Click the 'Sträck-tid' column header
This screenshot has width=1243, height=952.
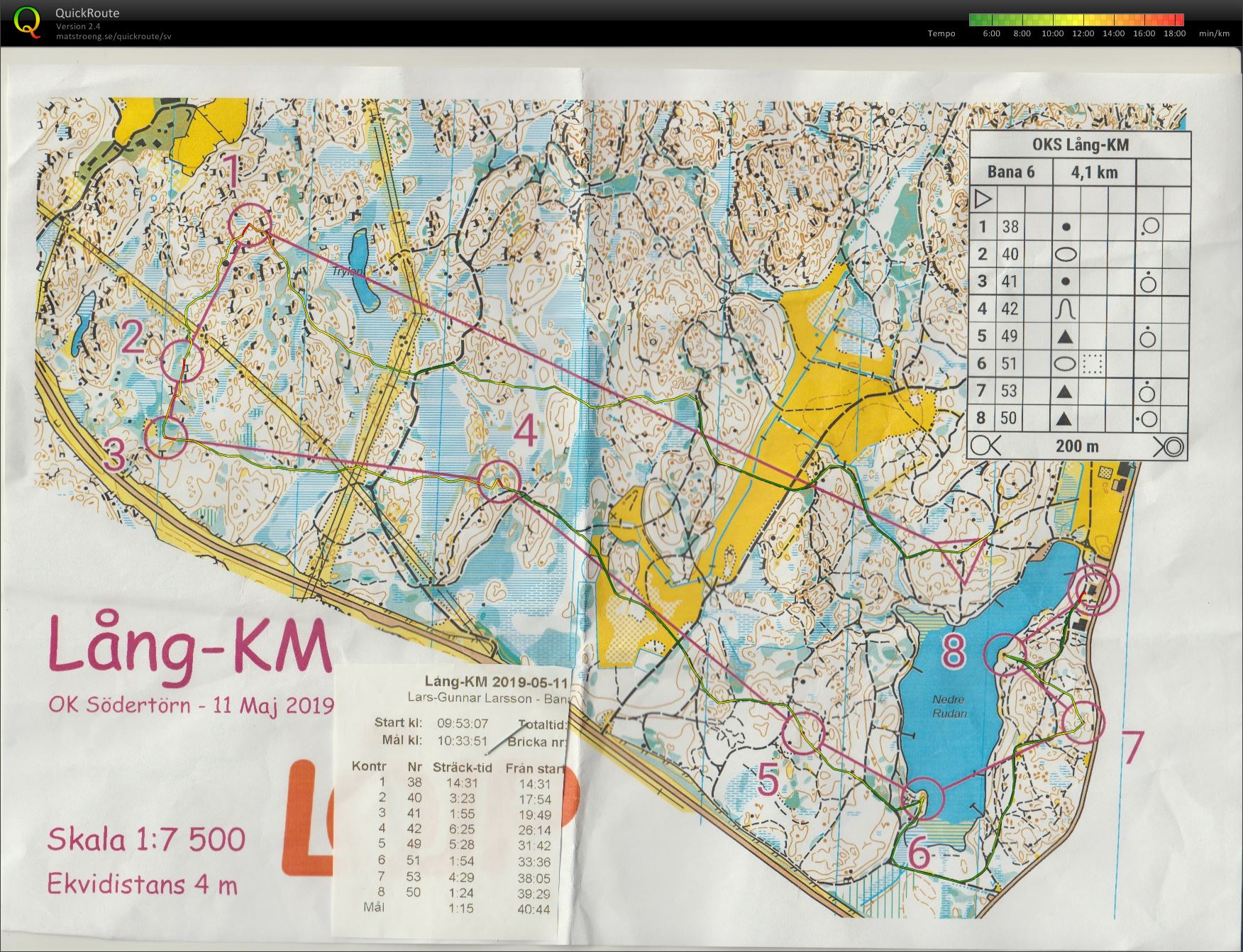point(462,767)
